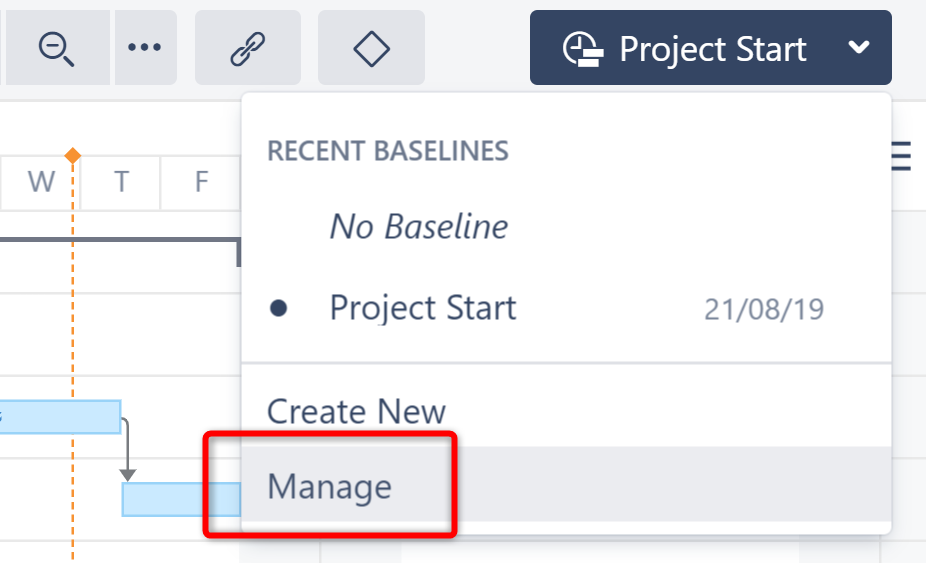Click the W day column header
The width and height of the screenshot is (926, 563).
click(x=41, y=182)
